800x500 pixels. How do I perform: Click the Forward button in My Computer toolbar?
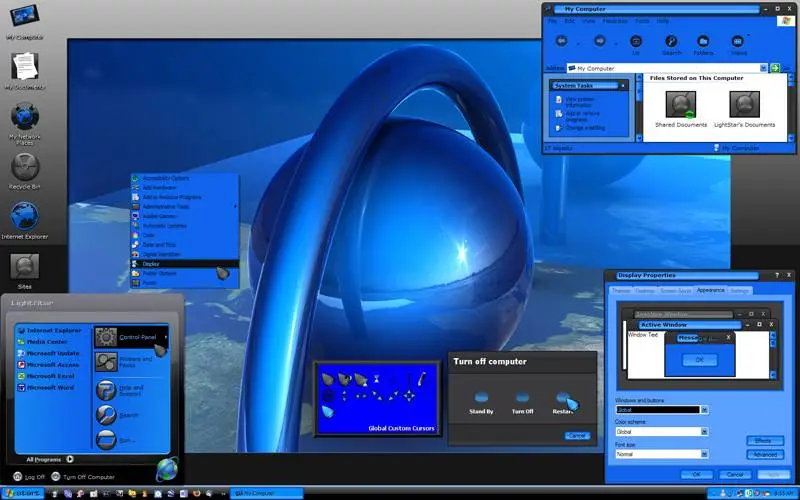tap(600, 41)
